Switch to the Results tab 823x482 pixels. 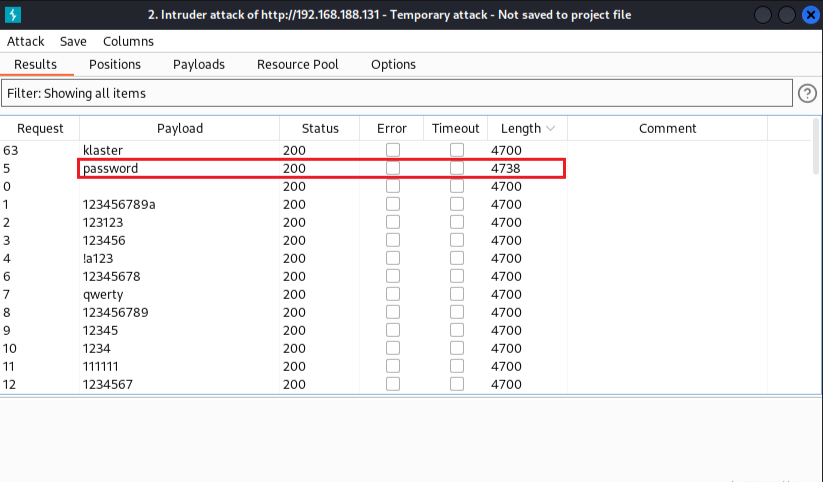(x=35, y=65)
